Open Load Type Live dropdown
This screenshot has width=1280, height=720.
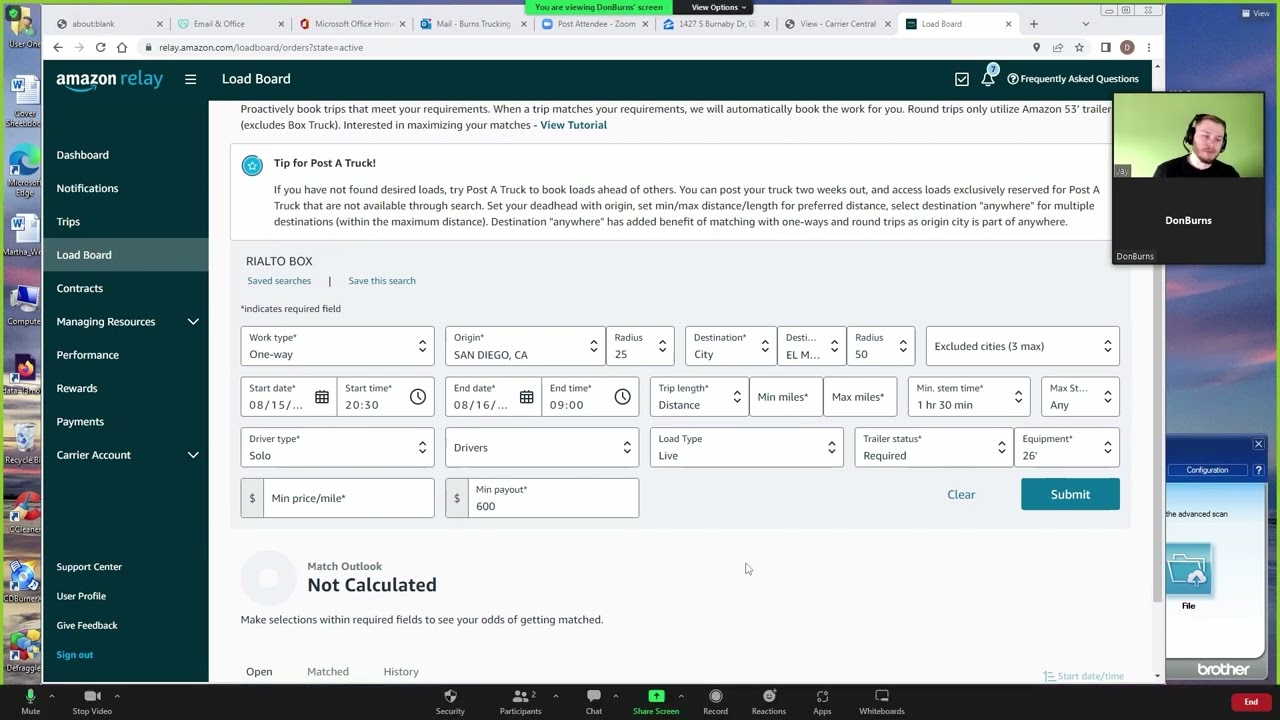746,448
